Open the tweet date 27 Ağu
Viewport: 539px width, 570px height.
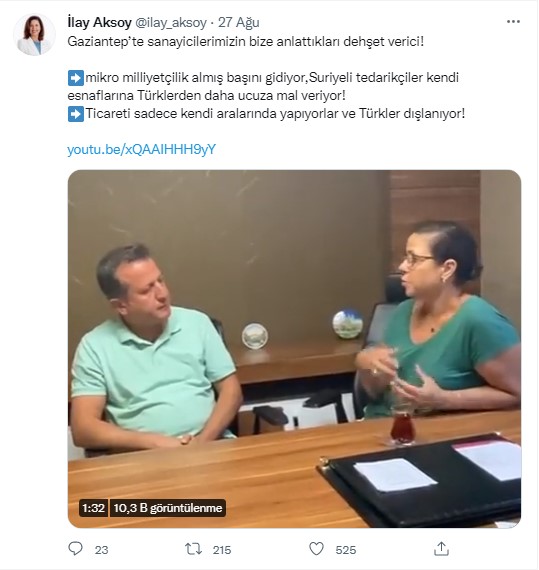click(238, 23)
